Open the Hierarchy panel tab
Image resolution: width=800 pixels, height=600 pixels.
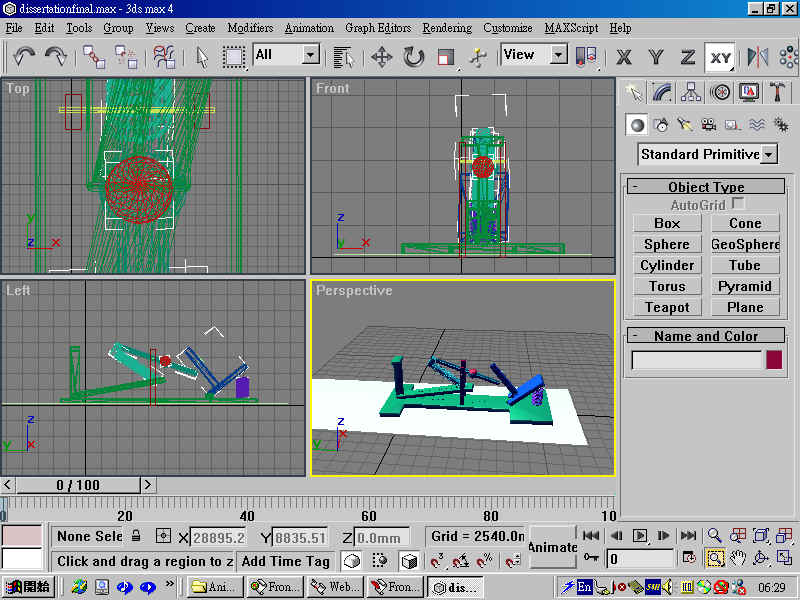coord(691,92)
